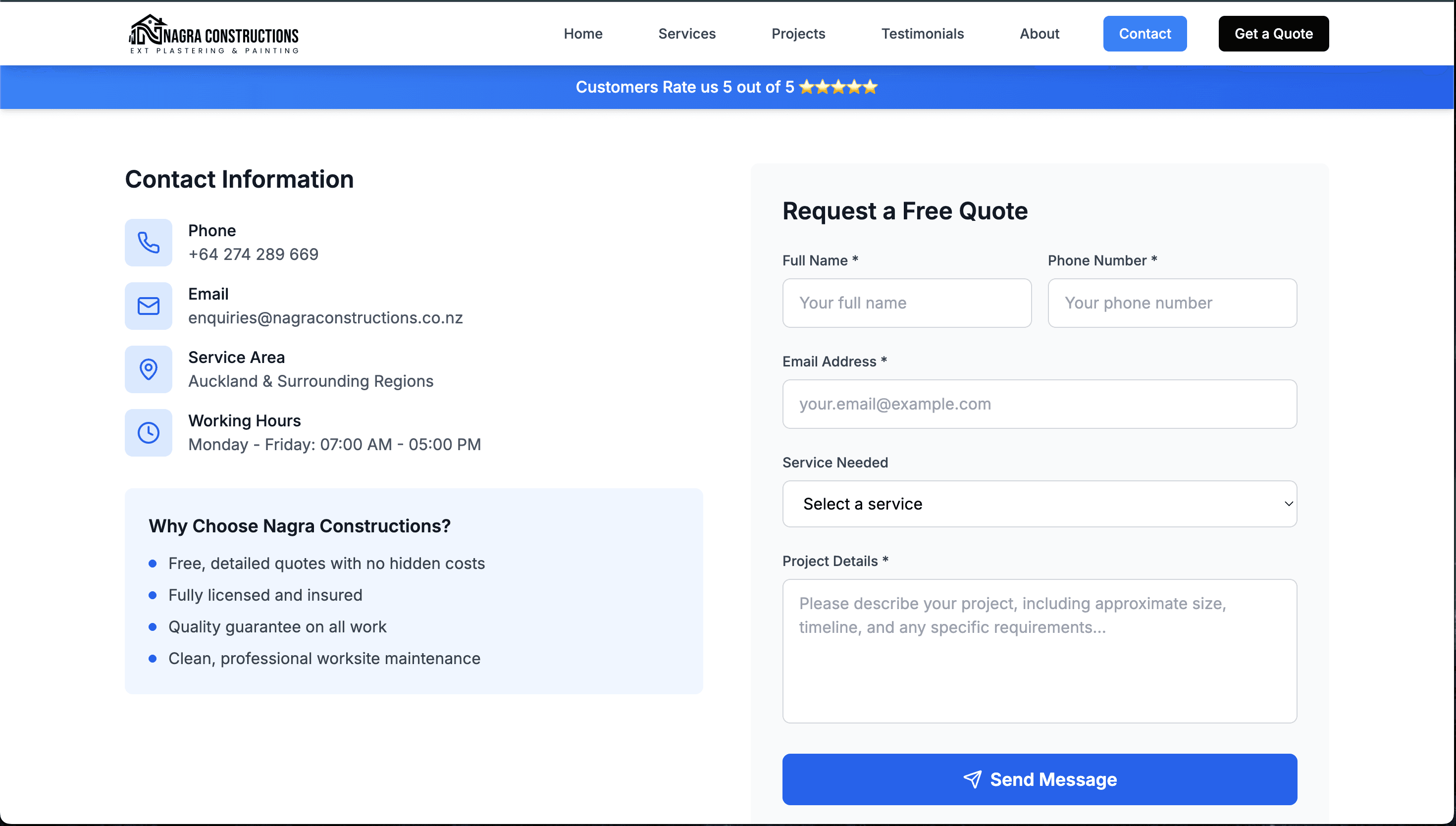The image size is (1456, 826).
Task: Click 'Why Choose Nagra Constructions?' heading
Action: click(x=300, y=526)
